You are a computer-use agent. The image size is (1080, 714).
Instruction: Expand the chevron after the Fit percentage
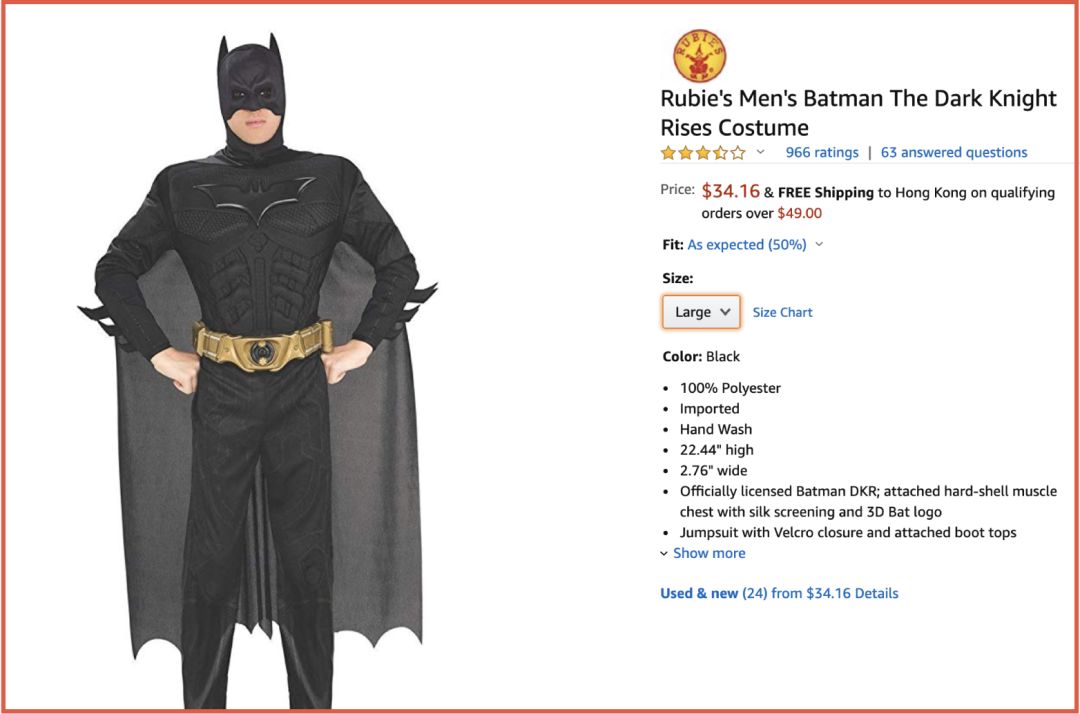pyautogui.click(x=819, y=244)
